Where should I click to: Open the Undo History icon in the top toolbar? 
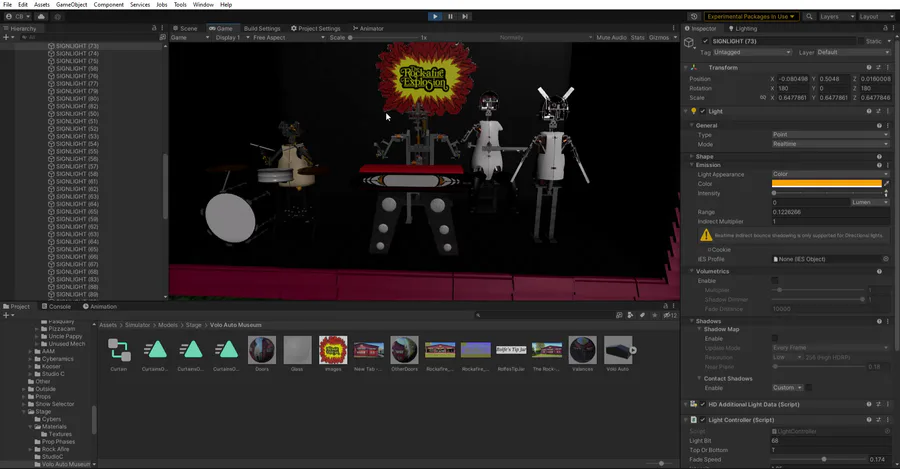(x=694, y=17)
